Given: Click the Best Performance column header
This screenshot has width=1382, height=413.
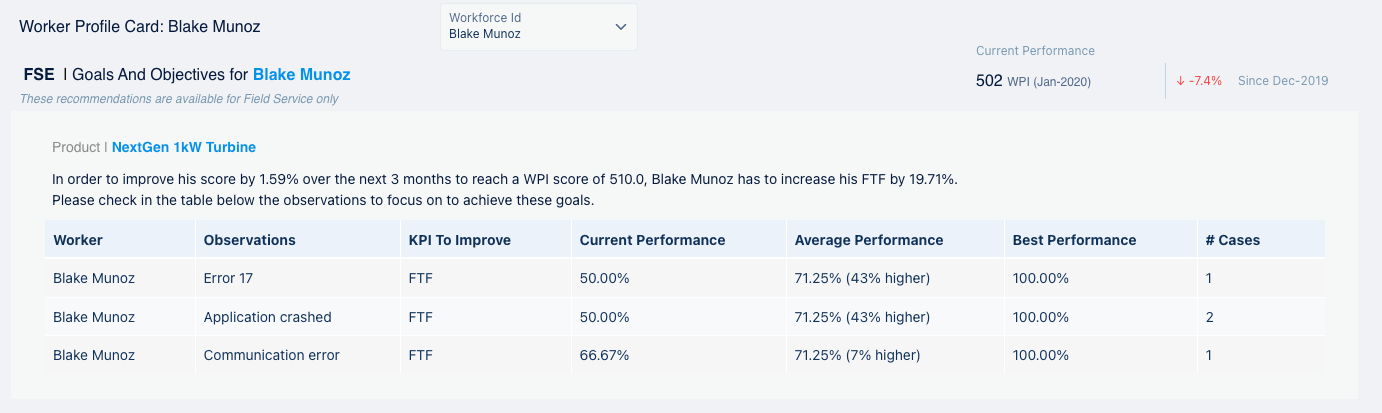Looking at the screenshot, I should click(x=1074, y=240).
